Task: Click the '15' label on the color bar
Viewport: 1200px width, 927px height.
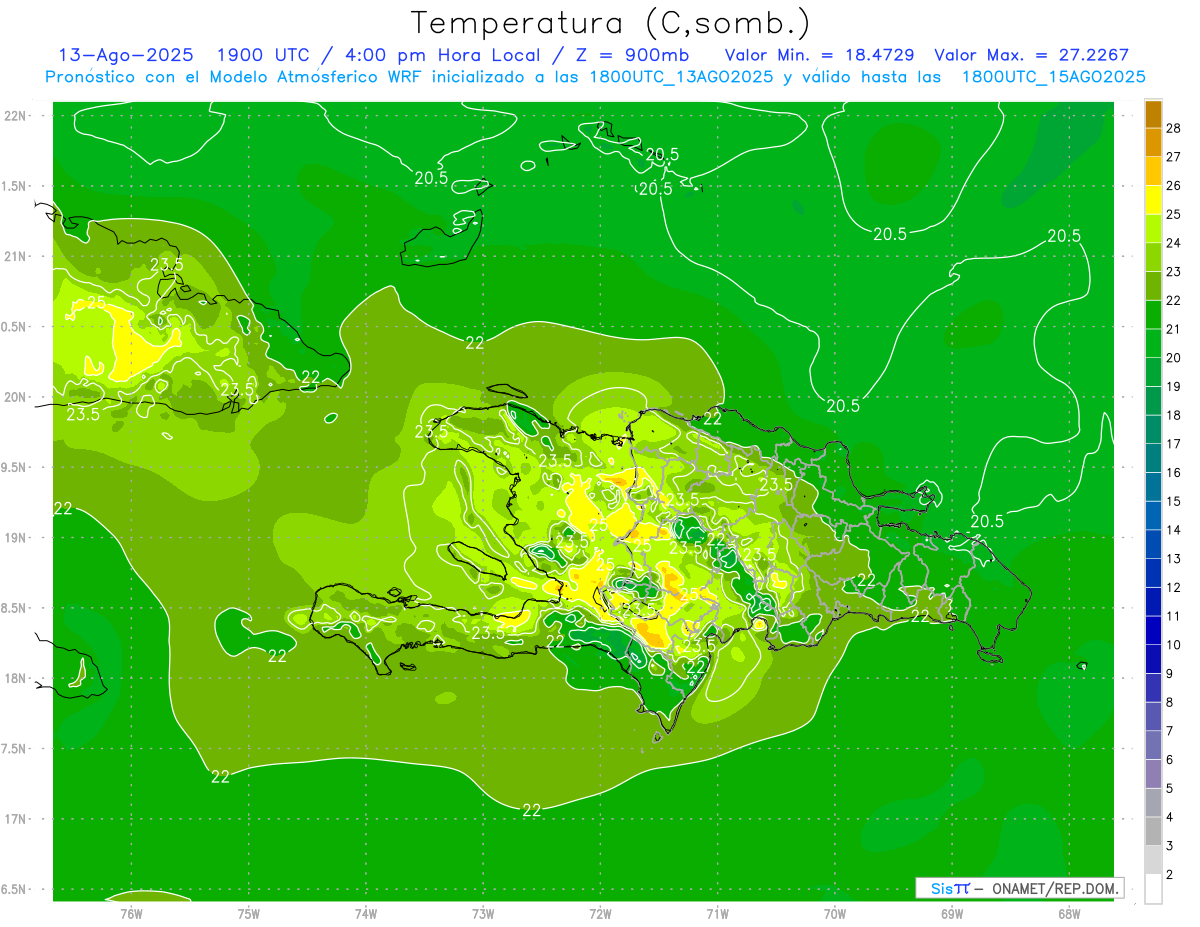Action: point(1173,502)
